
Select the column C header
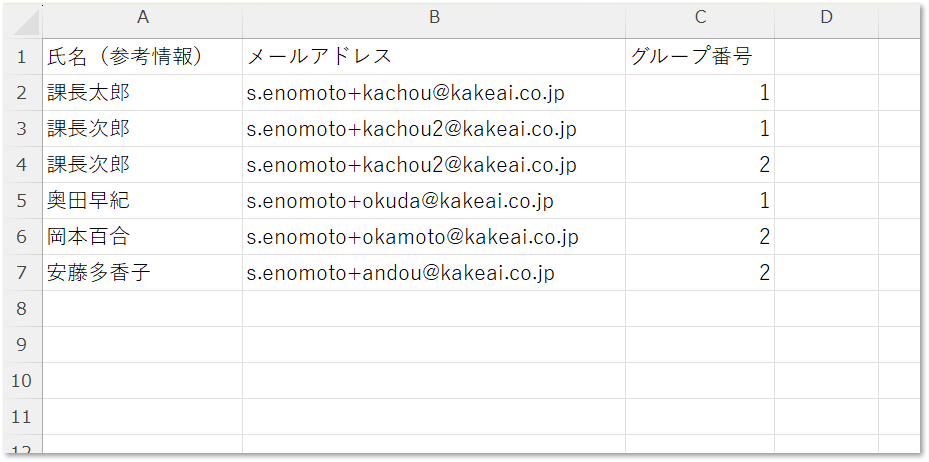[700, 18]
